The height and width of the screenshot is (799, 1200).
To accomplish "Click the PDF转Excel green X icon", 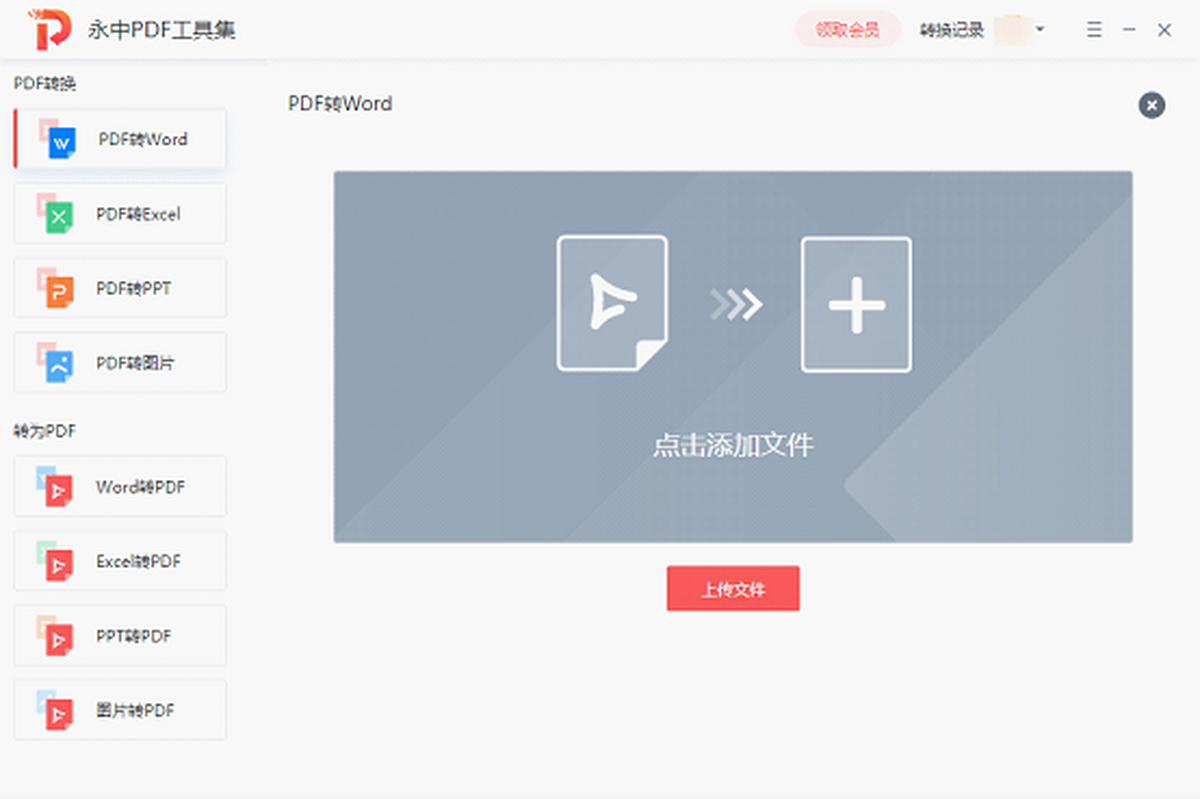I will [60, 217].
